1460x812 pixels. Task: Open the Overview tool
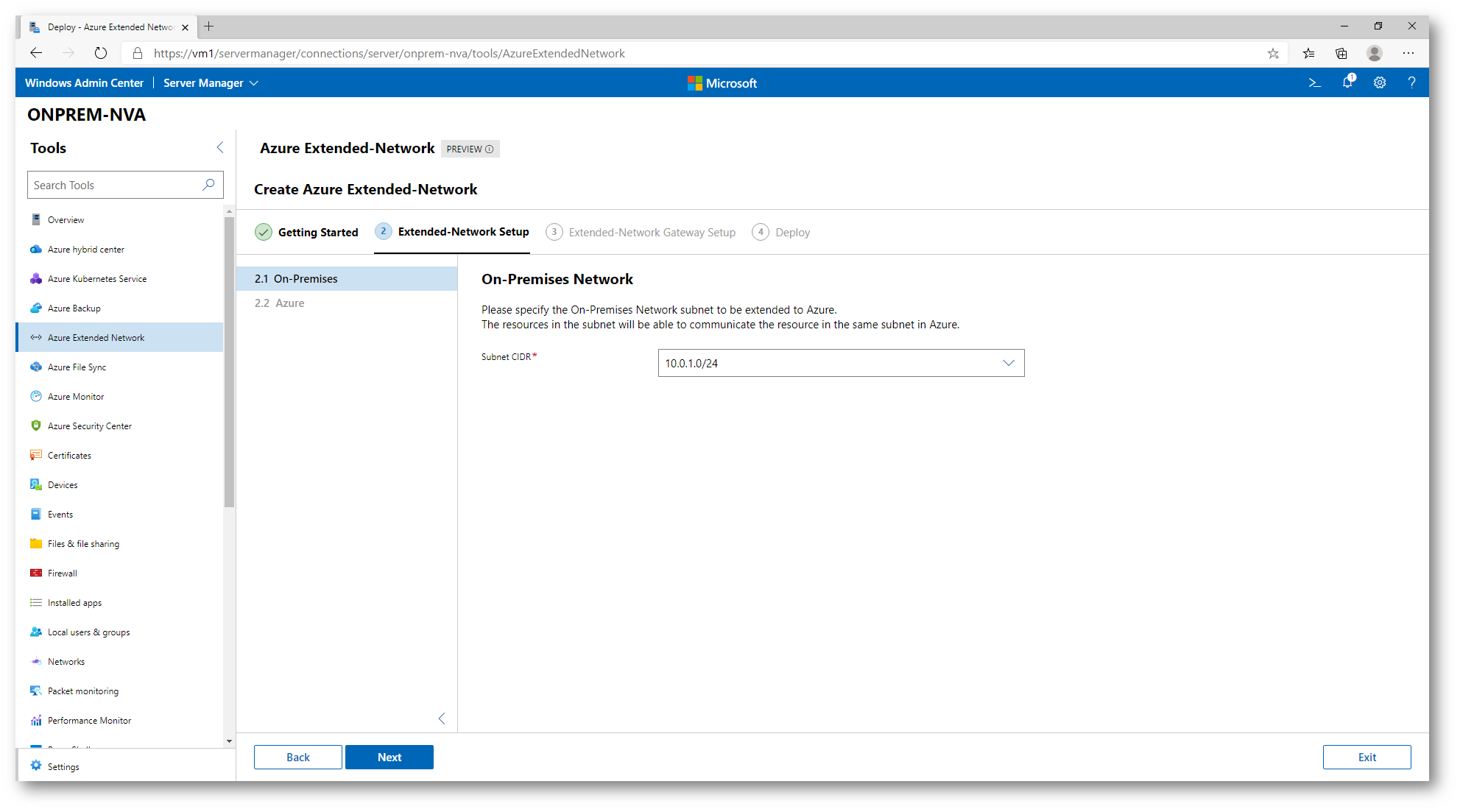[119, 219]
